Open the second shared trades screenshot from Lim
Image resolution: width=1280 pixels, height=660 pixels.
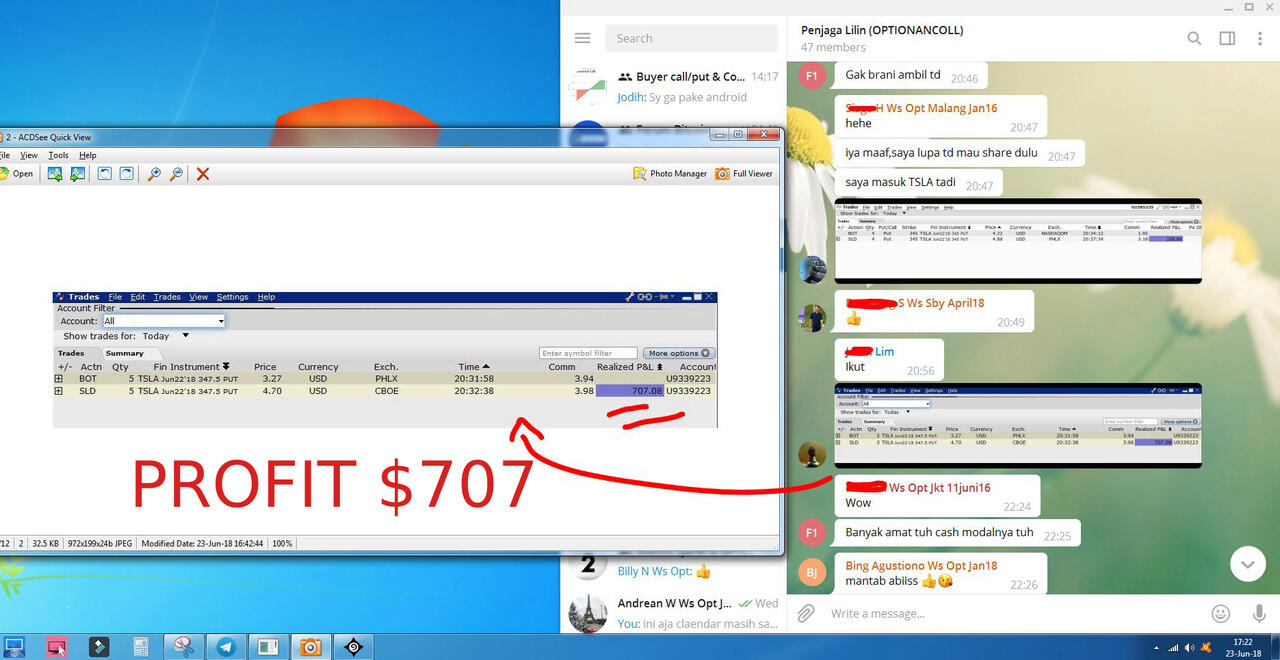(1018, 426)
